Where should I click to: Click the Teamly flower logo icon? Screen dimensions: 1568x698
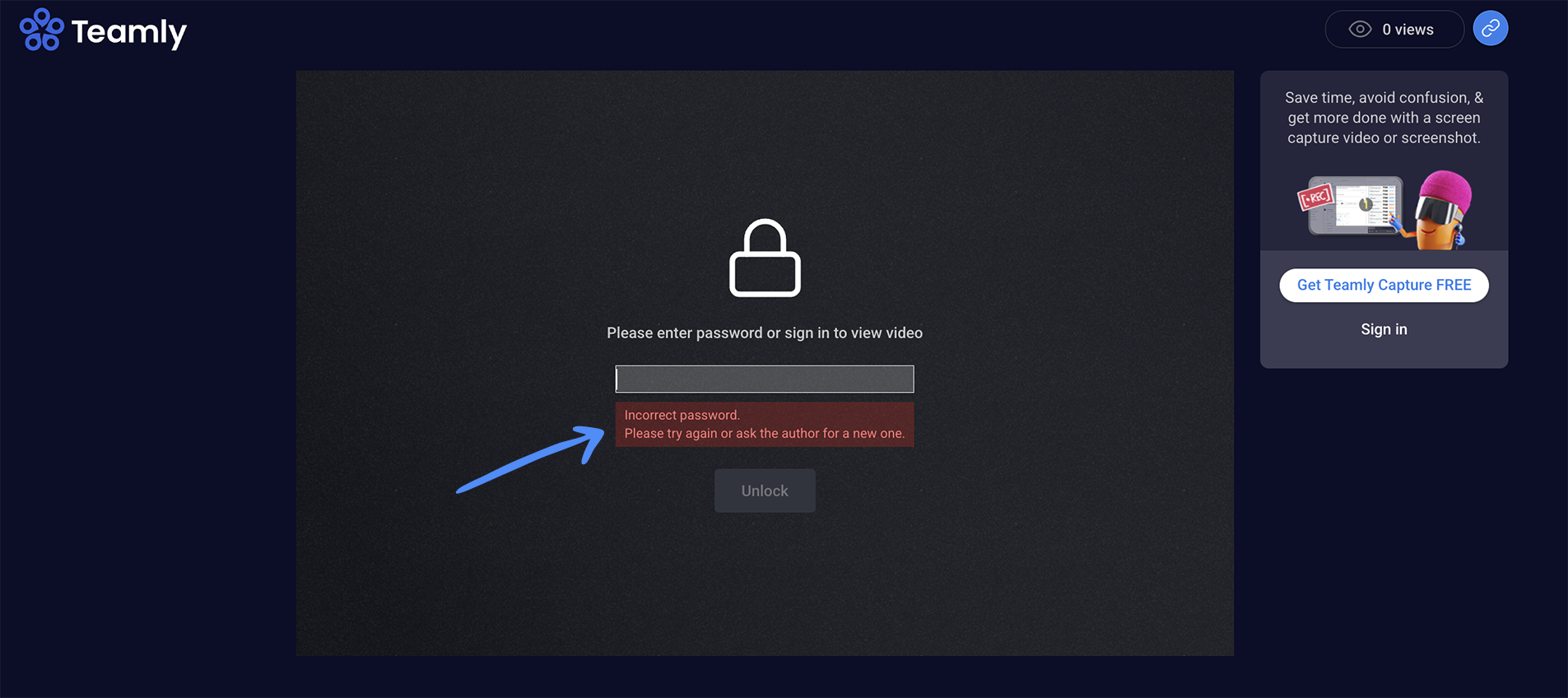41,30
